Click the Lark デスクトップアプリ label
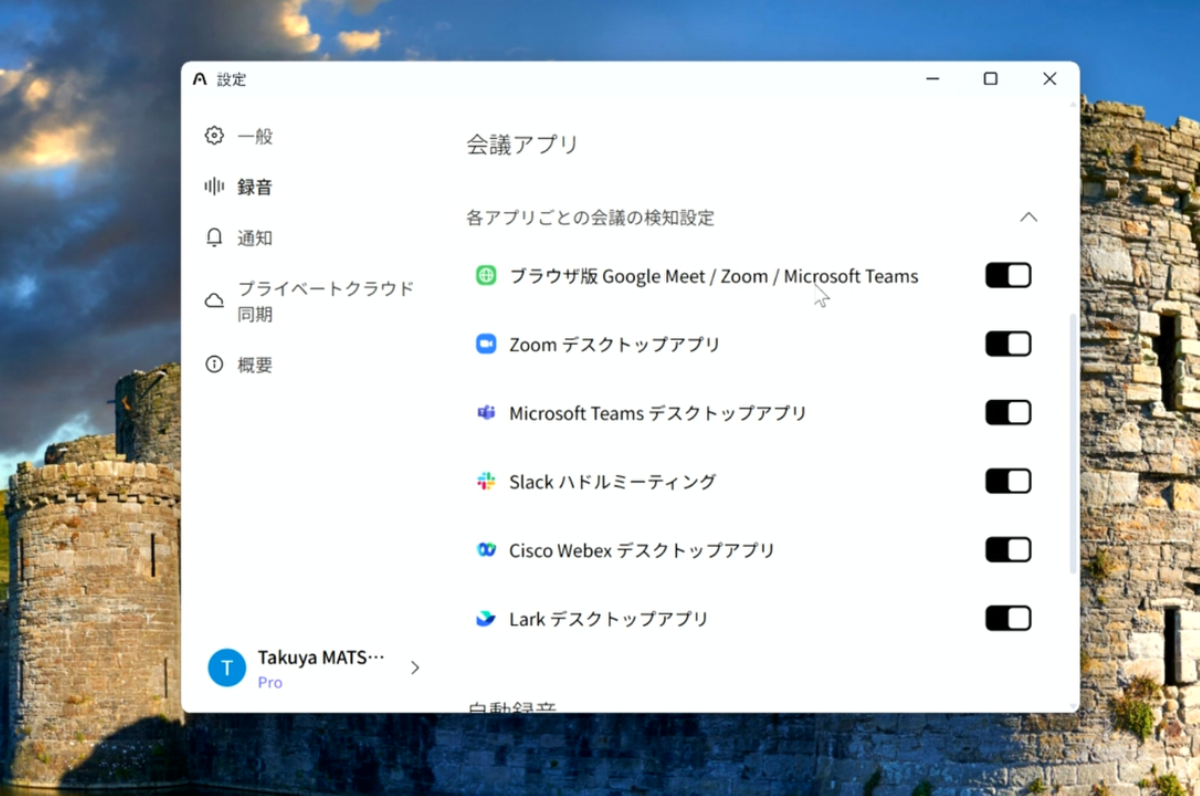The width and height of the screenshot is (1200, 796). click(x=609, y=619)
